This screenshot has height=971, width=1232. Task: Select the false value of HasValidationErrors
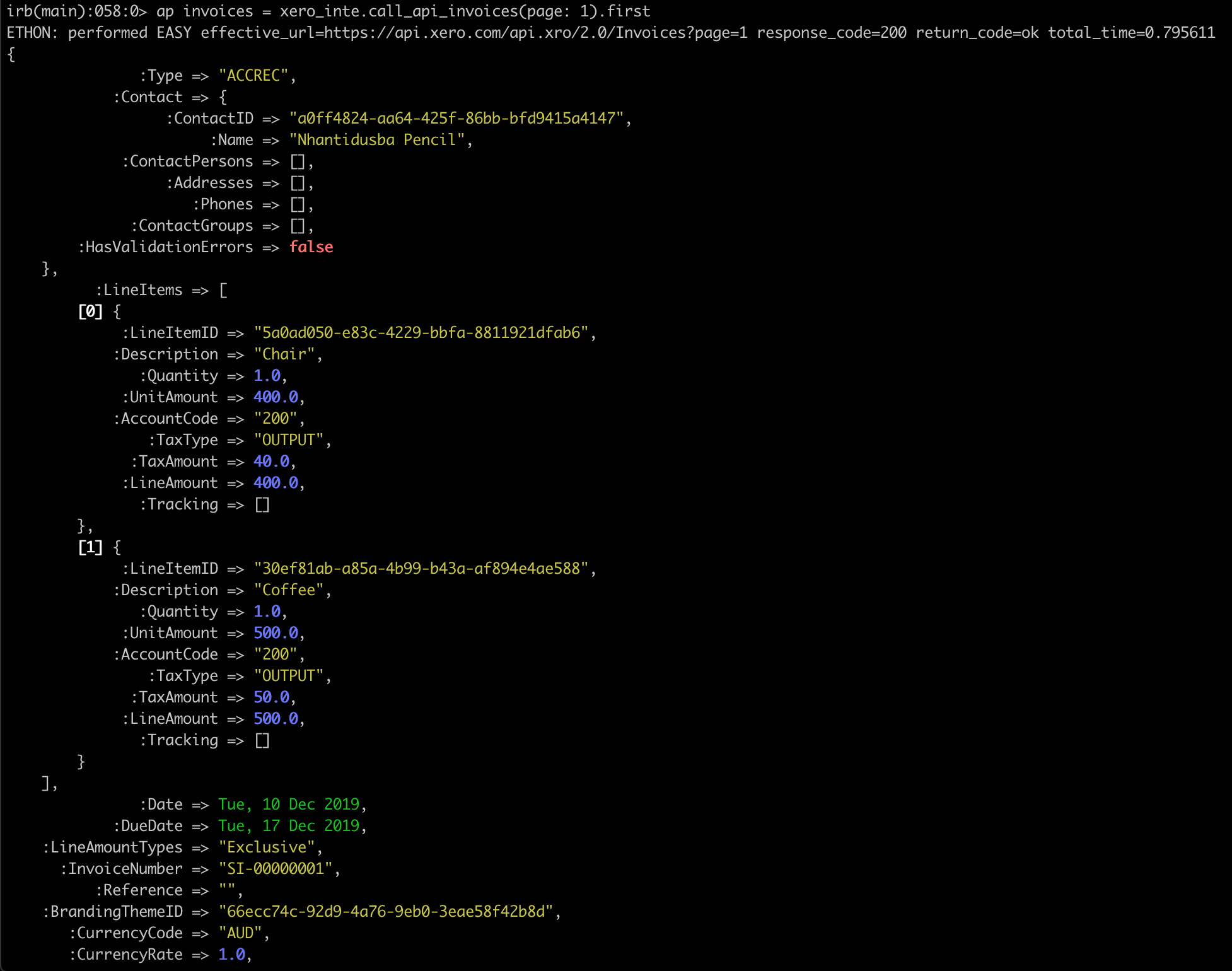pos(311,247)
